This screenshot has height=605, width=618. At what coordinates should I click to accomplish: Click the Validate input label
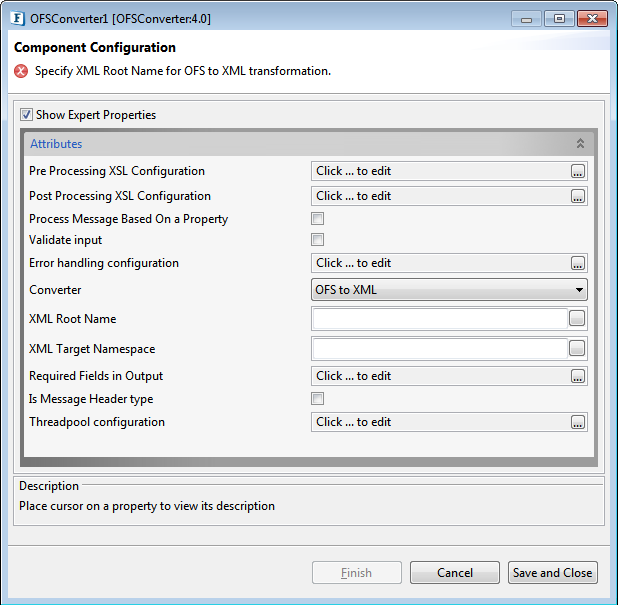[x=65, y=240]
